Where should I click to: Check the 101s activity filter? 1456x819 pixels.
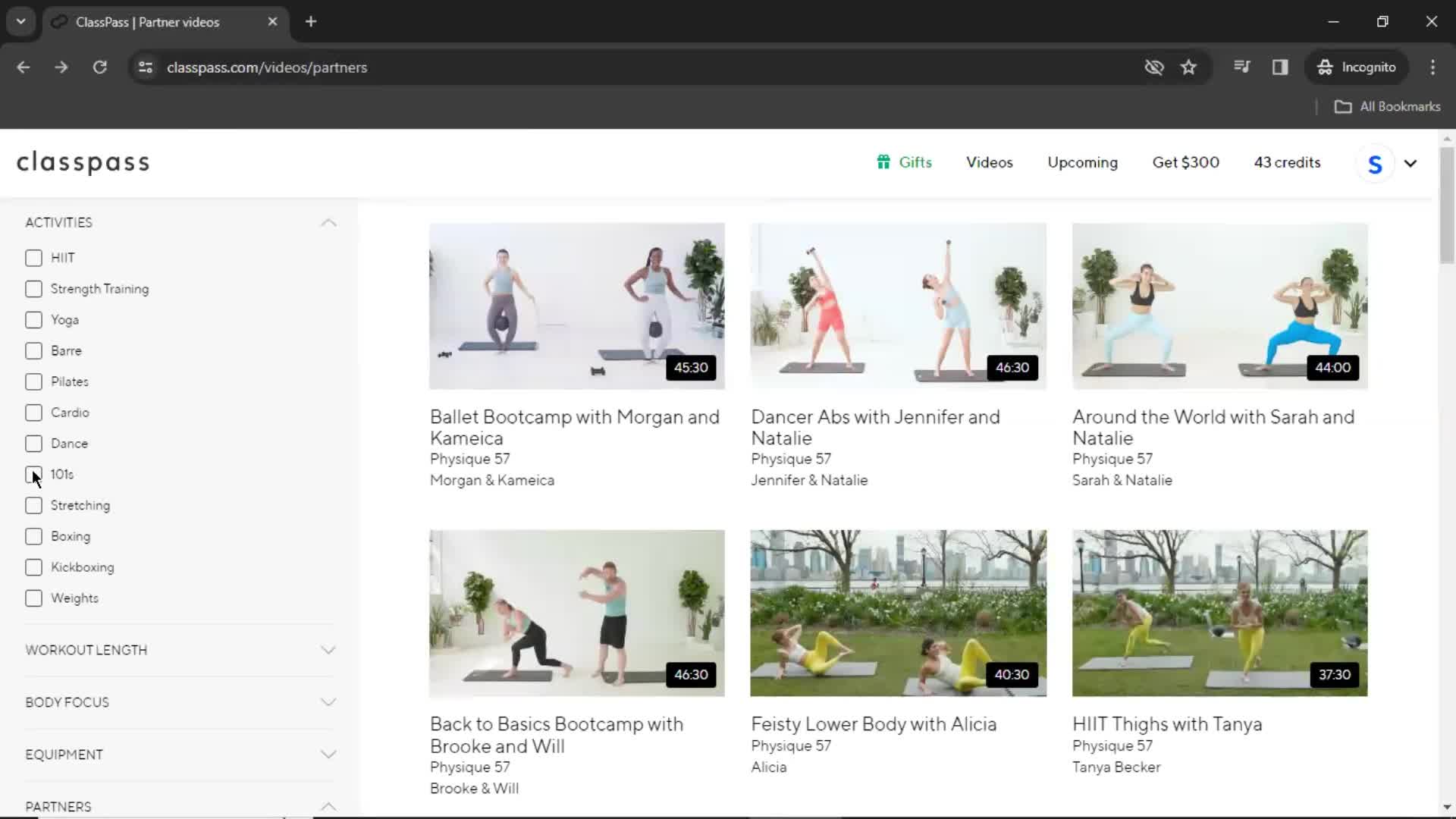click(x=33, y=475)
